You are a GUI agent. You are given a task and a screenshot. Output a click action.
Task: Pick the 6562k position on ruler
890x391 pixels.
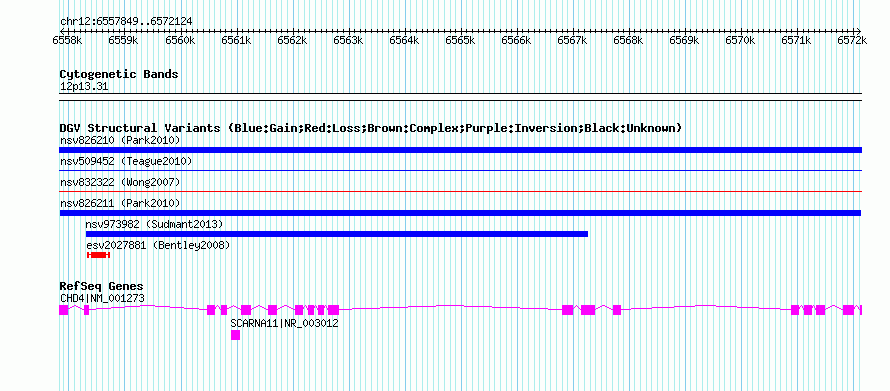click(x=292, y=40)
